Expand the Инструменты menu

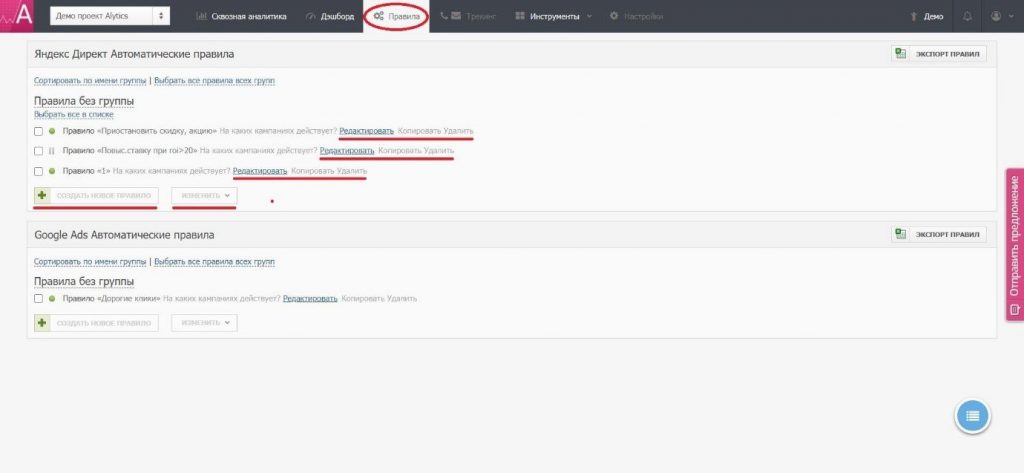click(554, 16)
